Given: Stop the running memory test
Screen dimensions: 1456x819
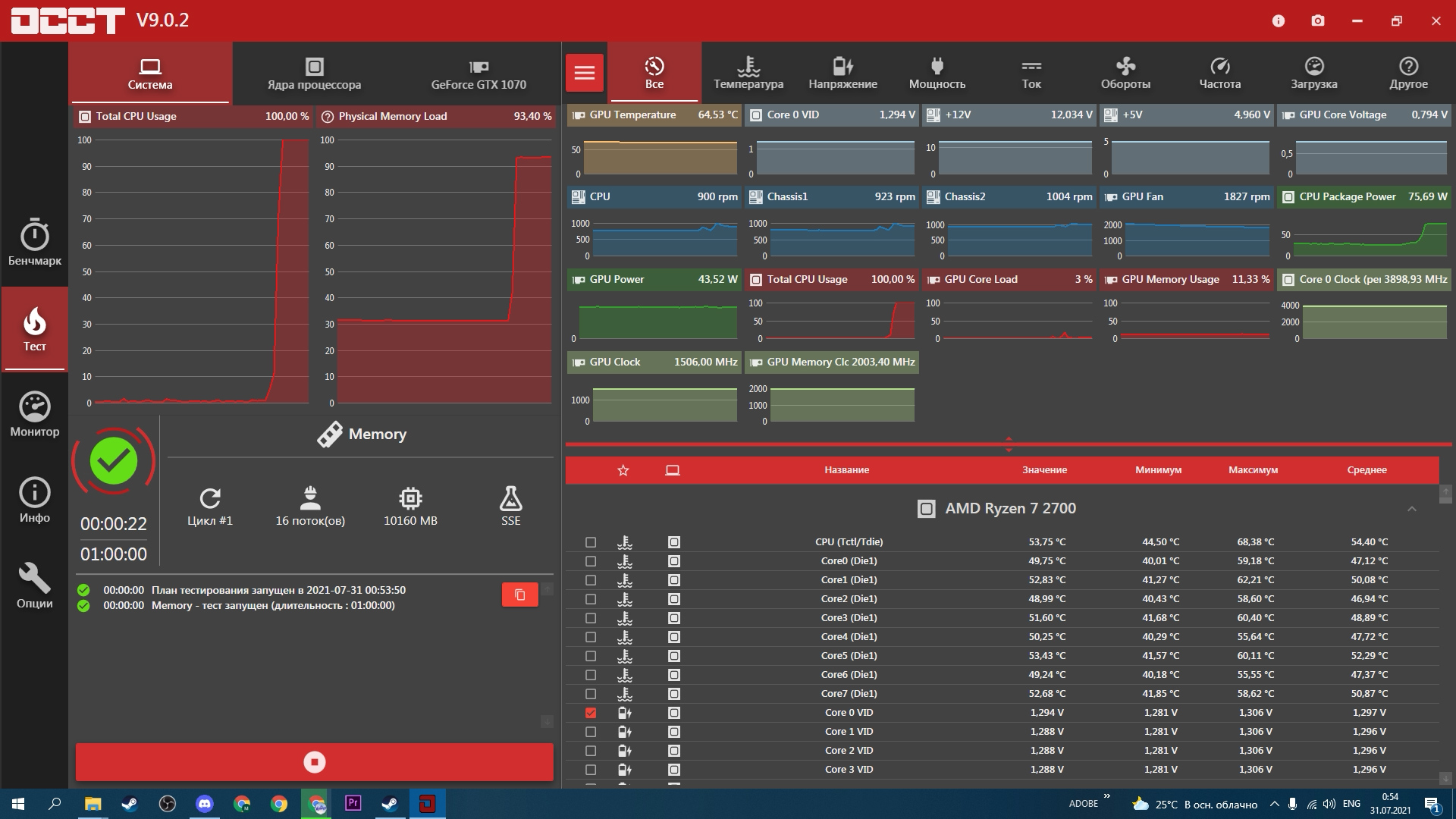Looking at the screenshot, I should [x=314, y=762].
